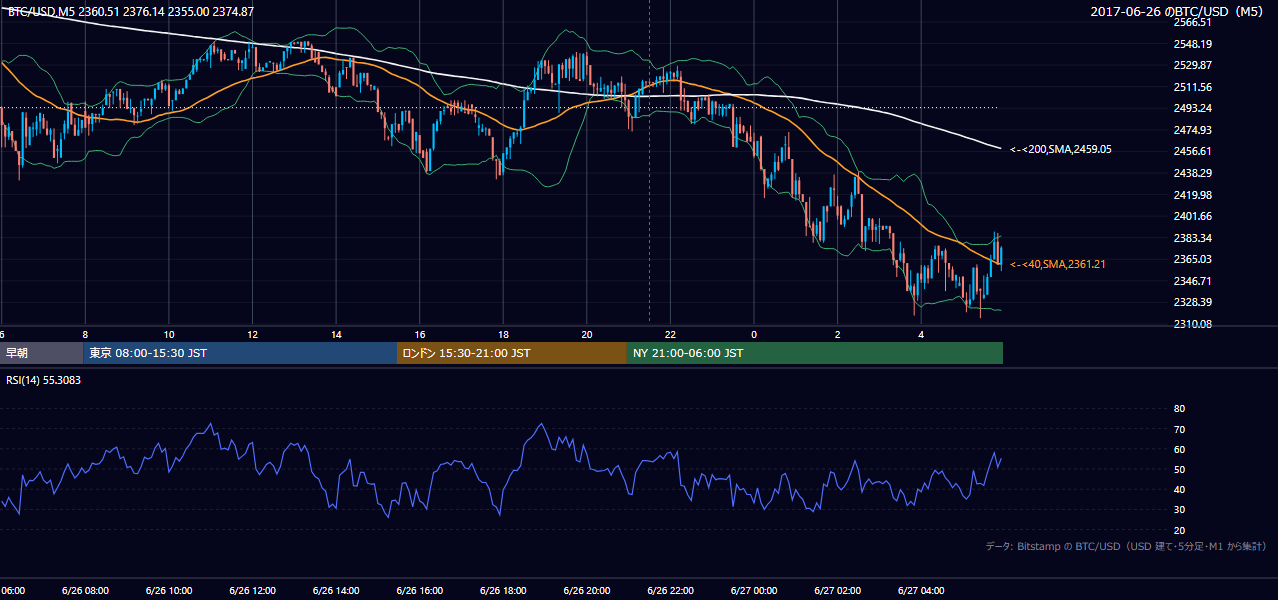Click the RSI axis level 80 label
The width and height of the screenshot is (1278, 600).
tap(1179, 409)
